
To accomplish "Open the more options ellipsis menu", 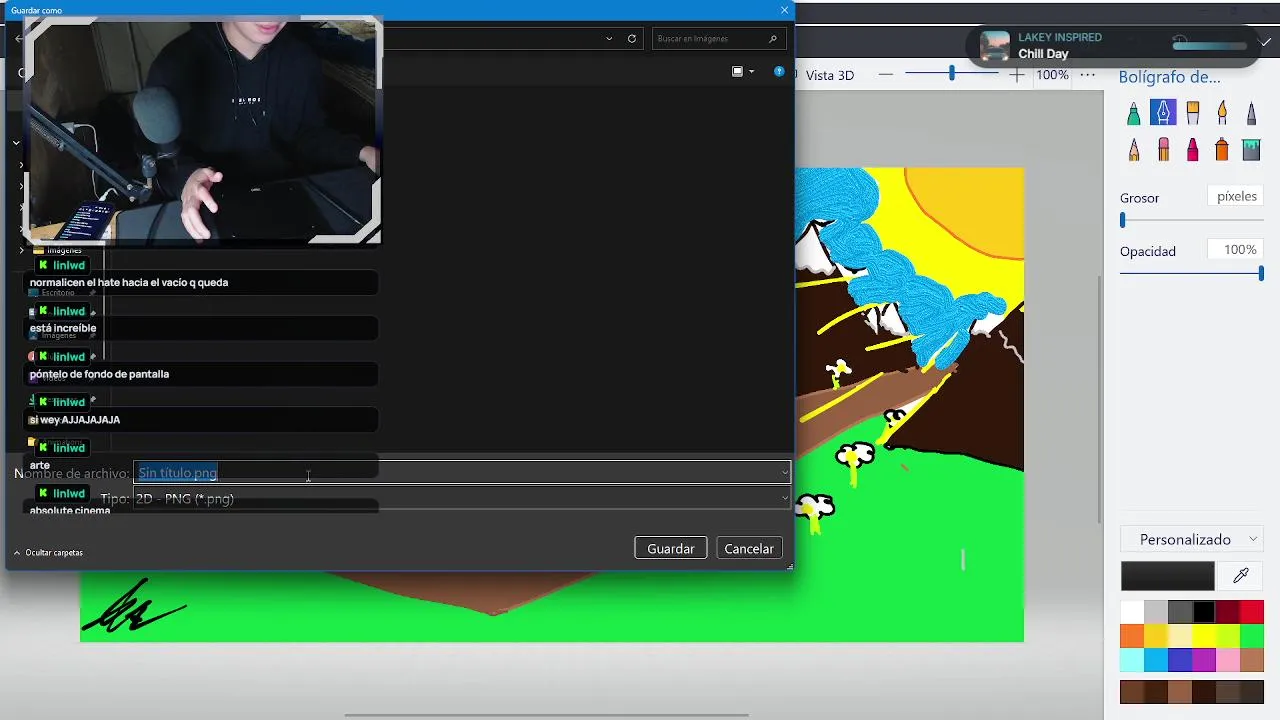I will [x=1088, y=75].
